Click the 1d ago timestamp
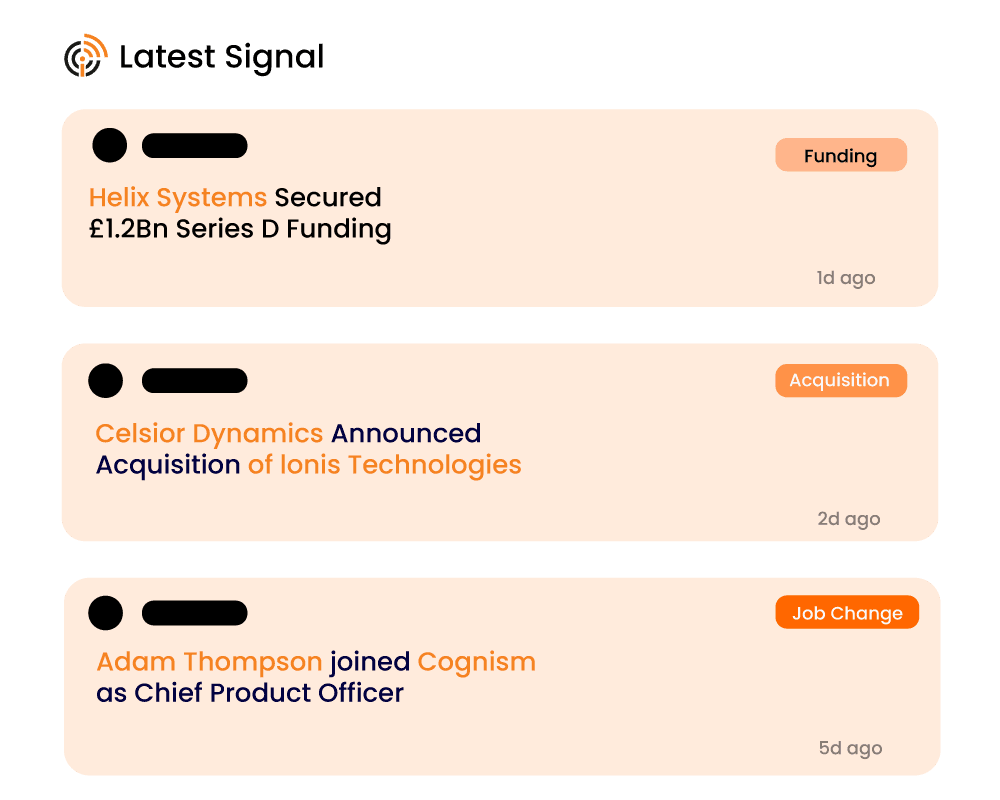Screen dimensions: 1000x800 [x=846, y=277]
